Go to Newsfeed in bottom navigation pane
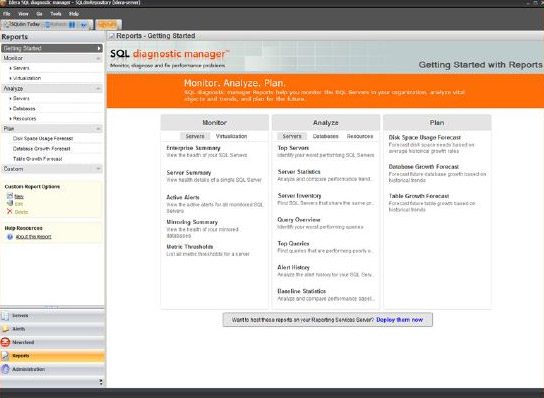This screenshot has width=544, height=398. pos(52,342)
